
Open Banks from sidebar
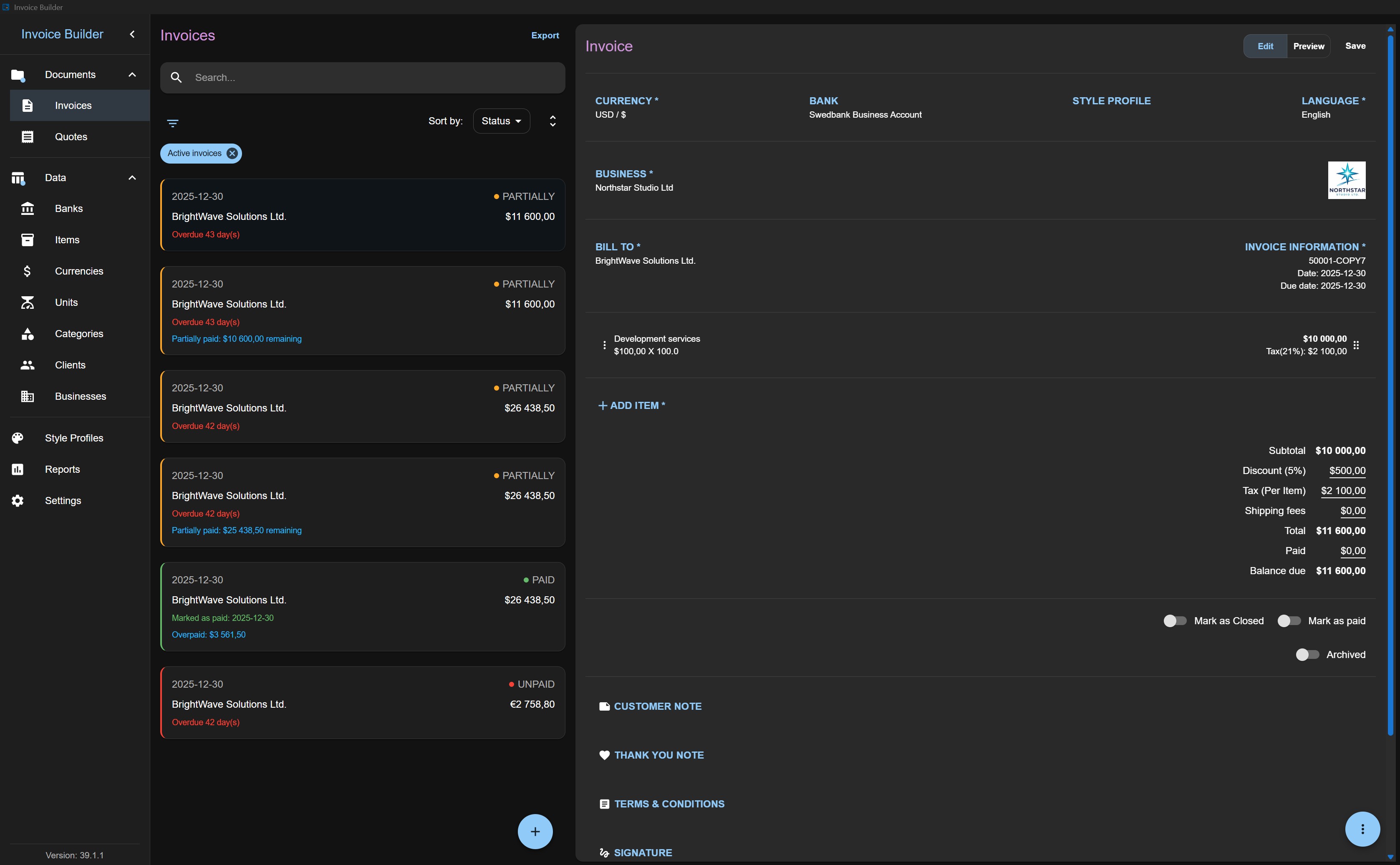point(80,209)
